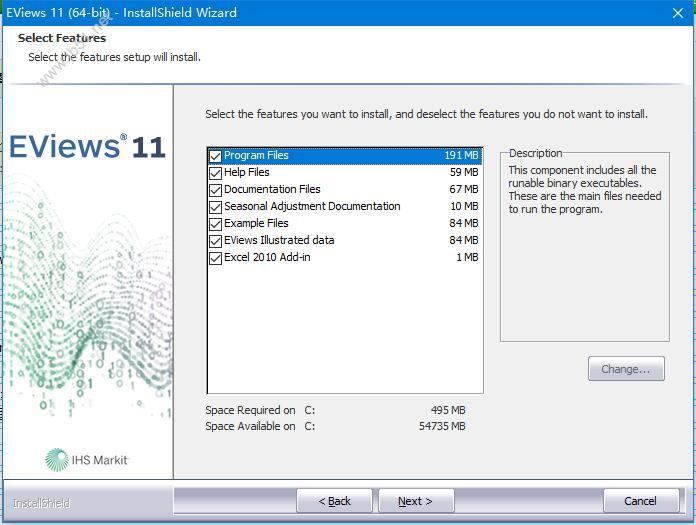Click the Select Features heading
Screen dimensions: 696x525
pos(62,38)
